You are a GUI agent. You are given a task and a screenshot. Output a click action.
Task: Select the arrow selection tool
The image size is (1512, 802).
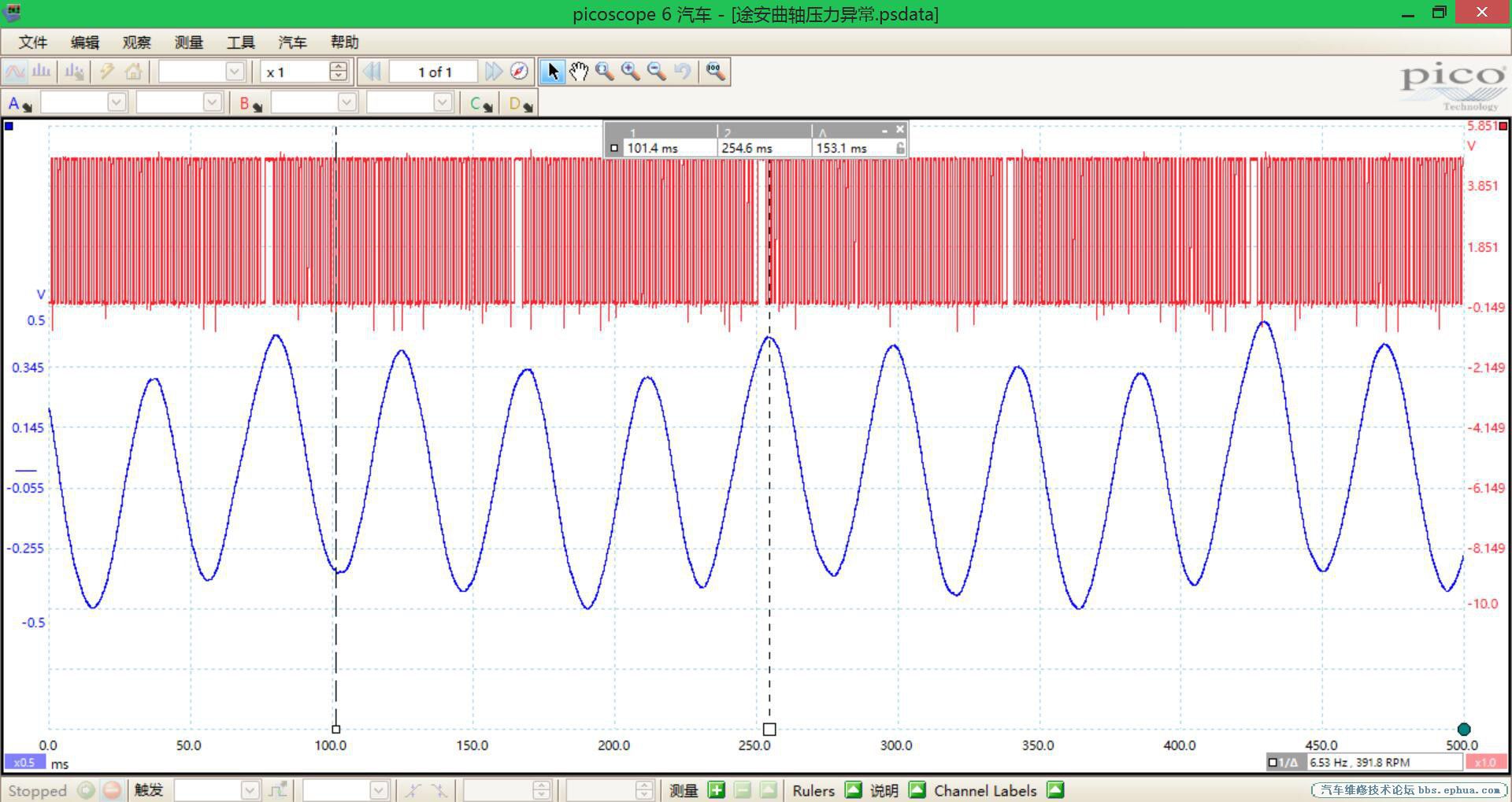click(x=553, y=72)
